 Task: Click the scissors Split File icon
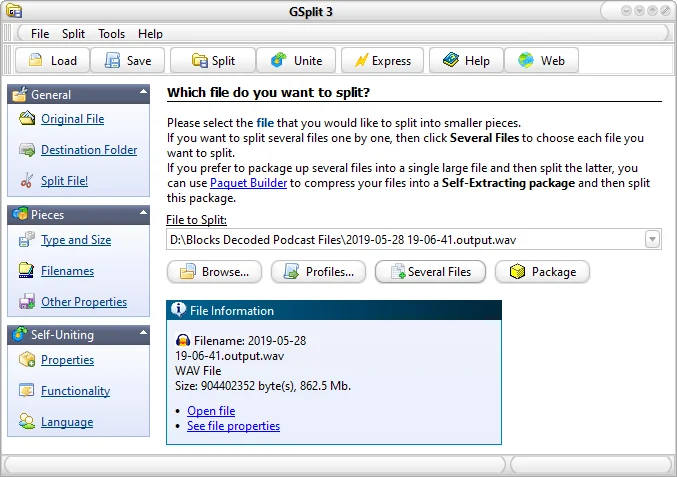coord(27,180)
